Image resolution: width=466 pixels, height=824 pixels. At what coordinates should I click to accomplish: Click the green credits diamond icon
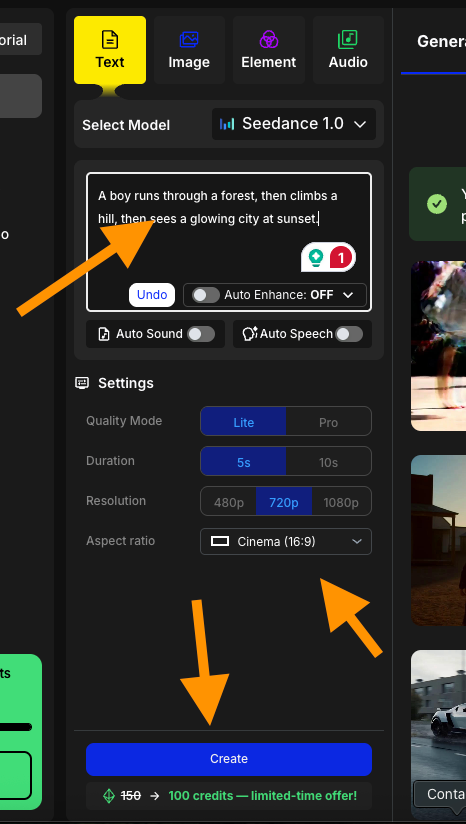(109, 796)
